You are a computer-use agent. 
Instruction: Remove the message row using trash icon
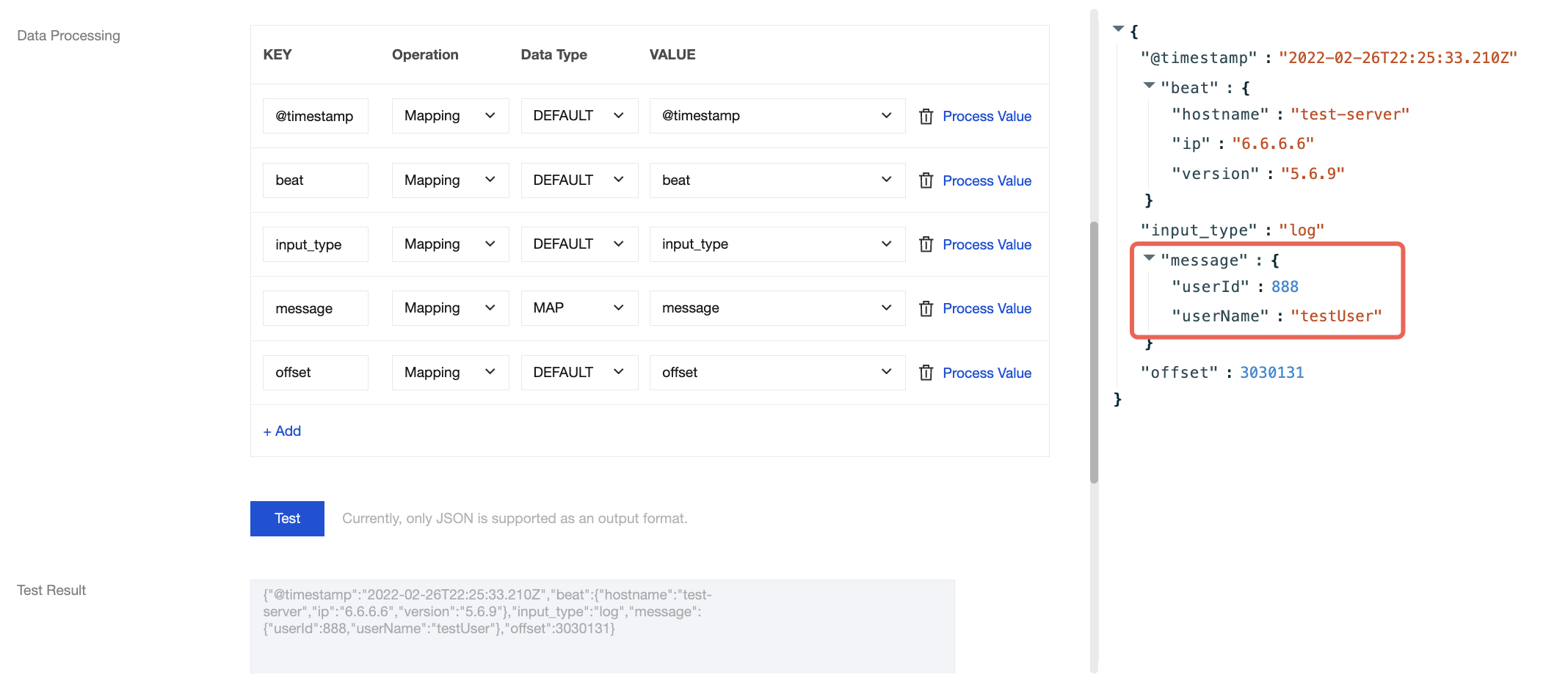pos(926,309)
